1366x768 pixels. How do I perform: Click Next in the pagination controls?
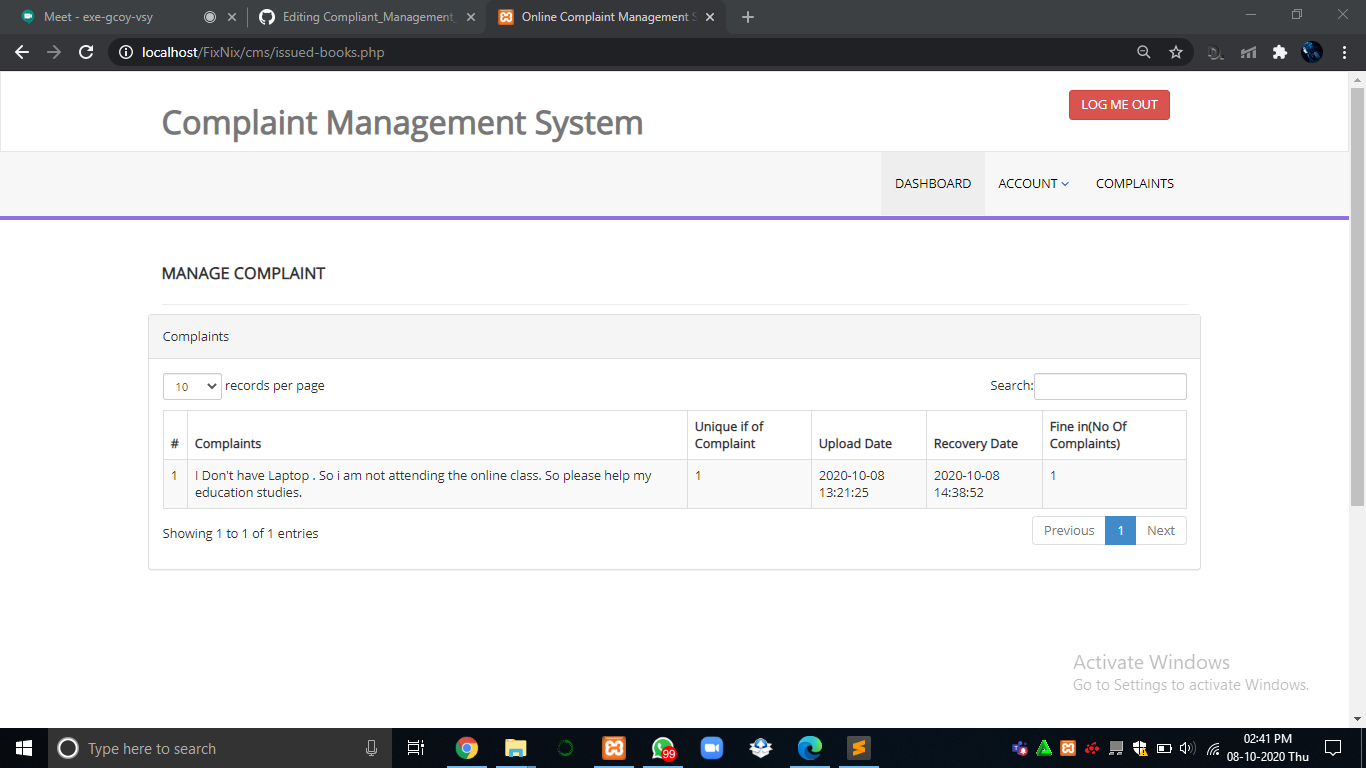pyautogui.click(x=1161, y=530)
